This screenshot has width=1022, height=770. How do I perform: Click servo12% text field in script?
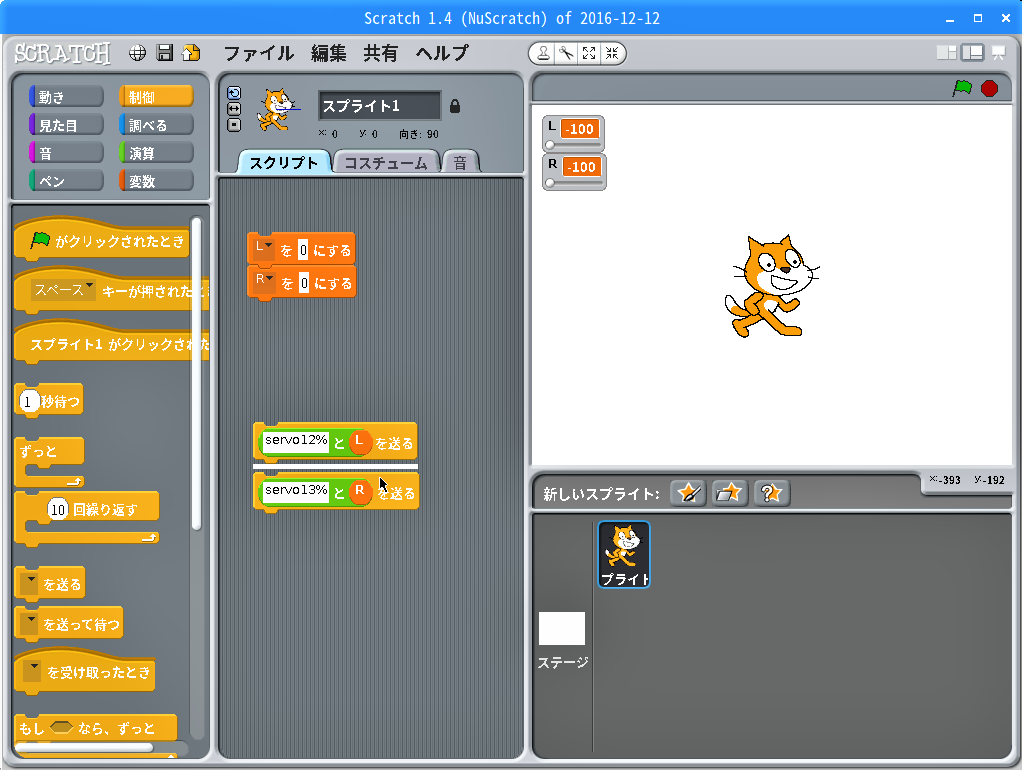tap(296, 441)
